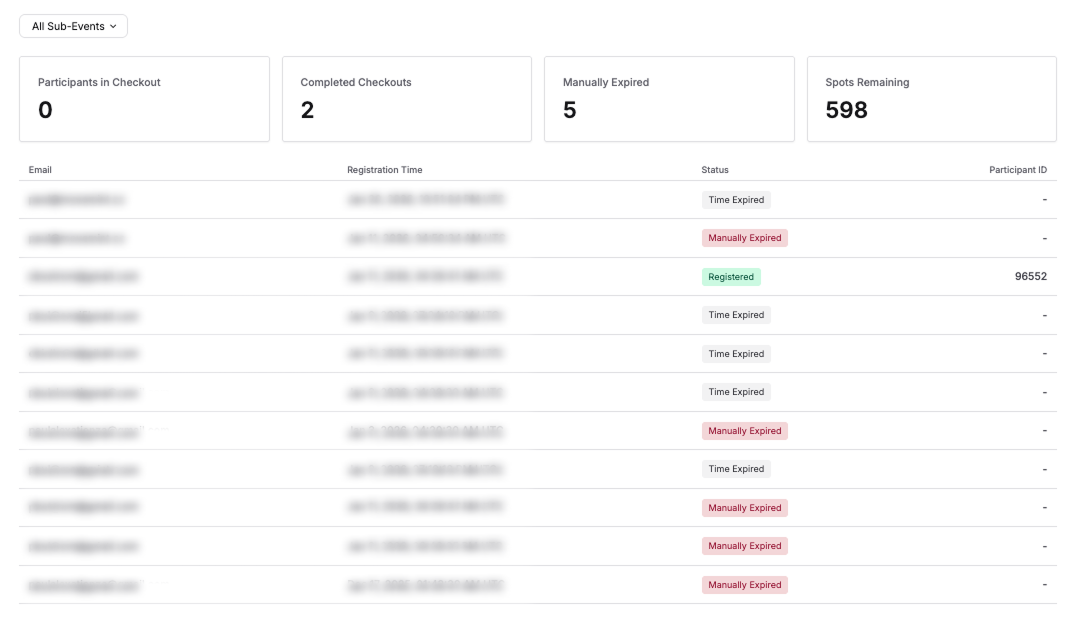Click the Completed Checkouts summary card
Screen dimensions: 1080x618
[x=406, y=98]
